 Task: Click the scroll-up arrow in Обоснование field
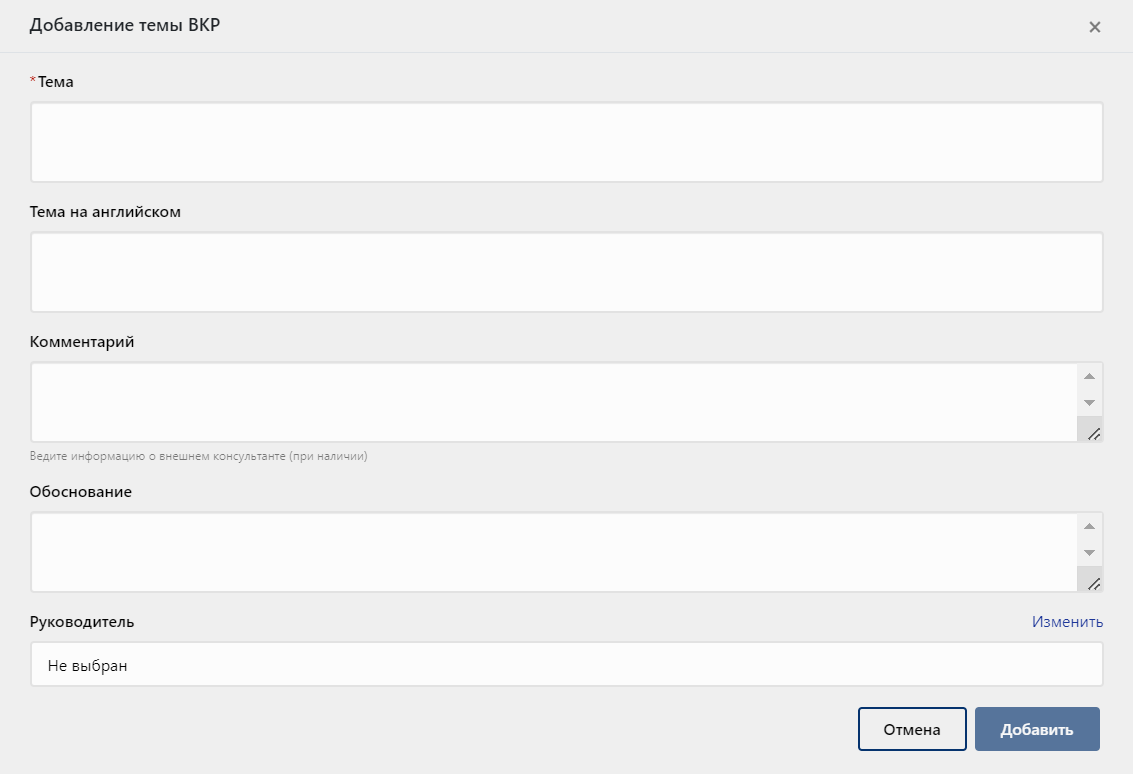click(1089, 527)
